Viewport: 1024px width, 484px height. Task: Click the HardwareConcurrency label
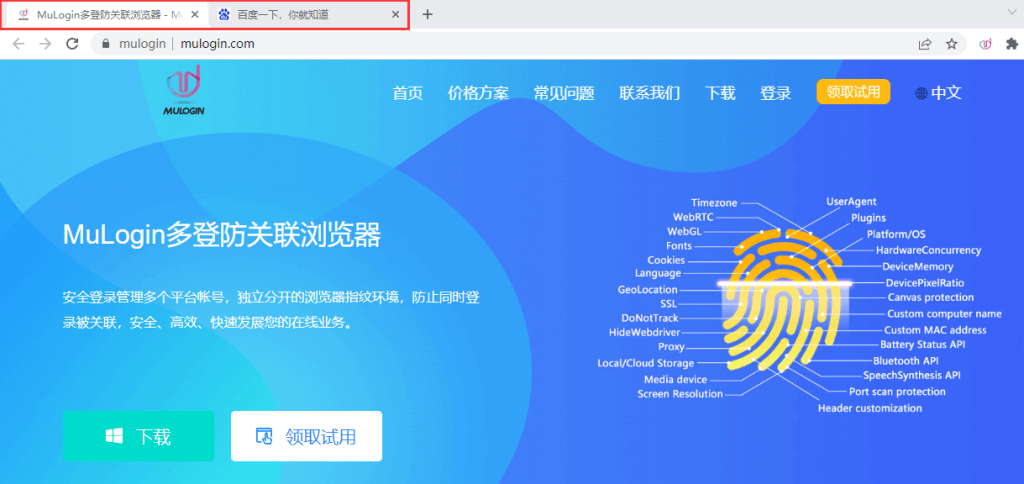pos(928,250)
